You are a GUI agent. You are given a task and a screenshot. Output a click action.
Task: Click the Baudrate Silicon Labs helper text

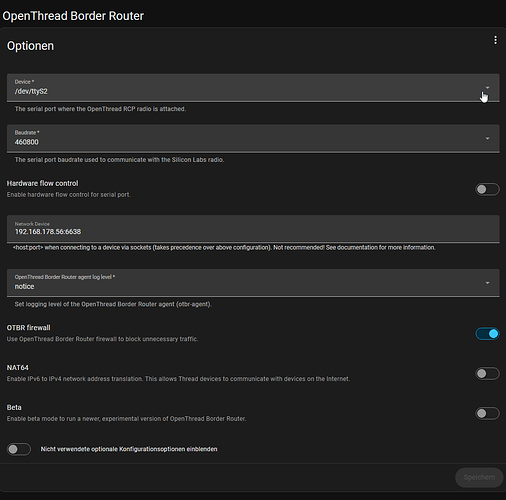point(119,160)
